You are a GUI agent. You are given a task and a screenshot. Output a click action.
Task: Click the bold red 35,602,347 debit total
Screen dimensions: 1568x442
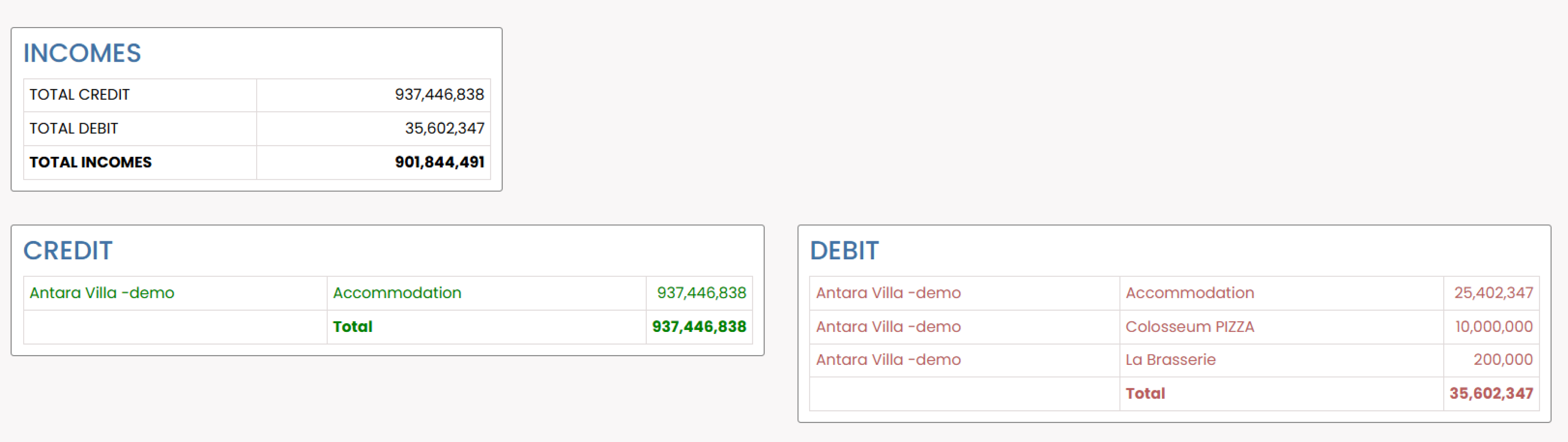(1491, 393)
